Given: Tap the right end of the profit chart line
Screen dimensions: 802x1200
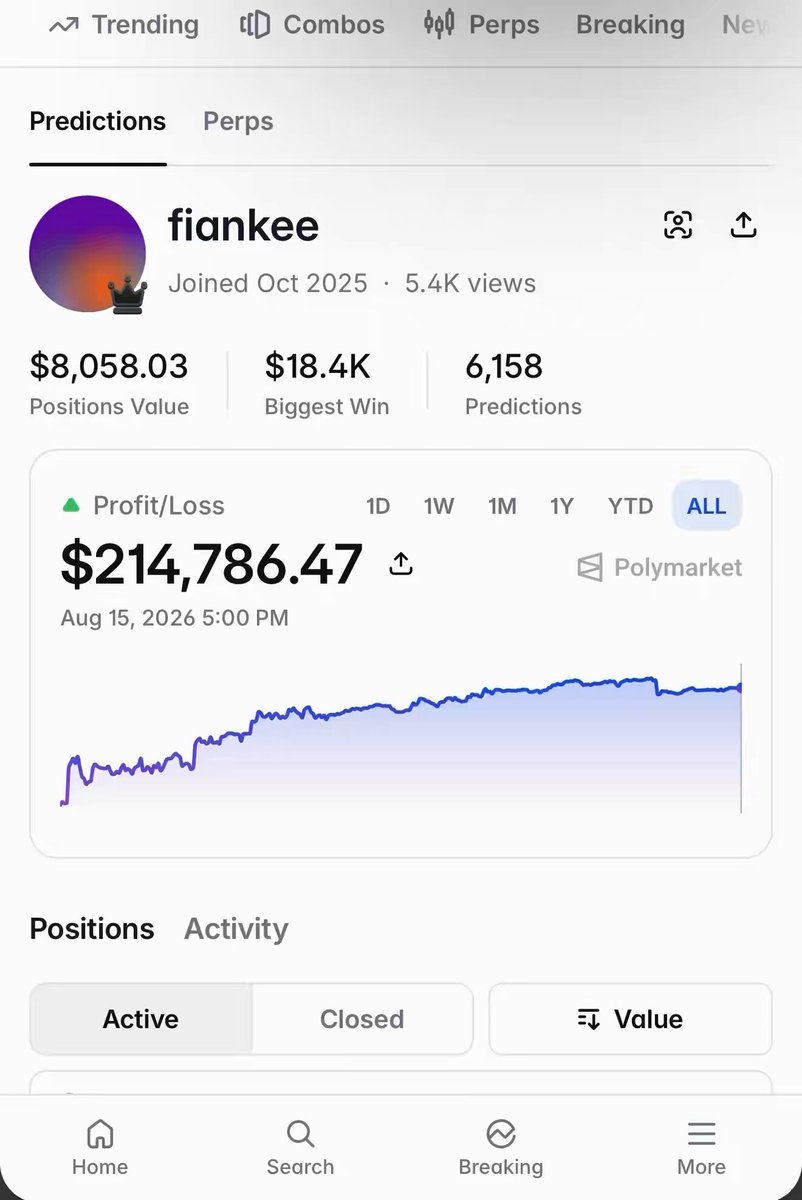Looking at the screenshot, I should pos(740,686).
